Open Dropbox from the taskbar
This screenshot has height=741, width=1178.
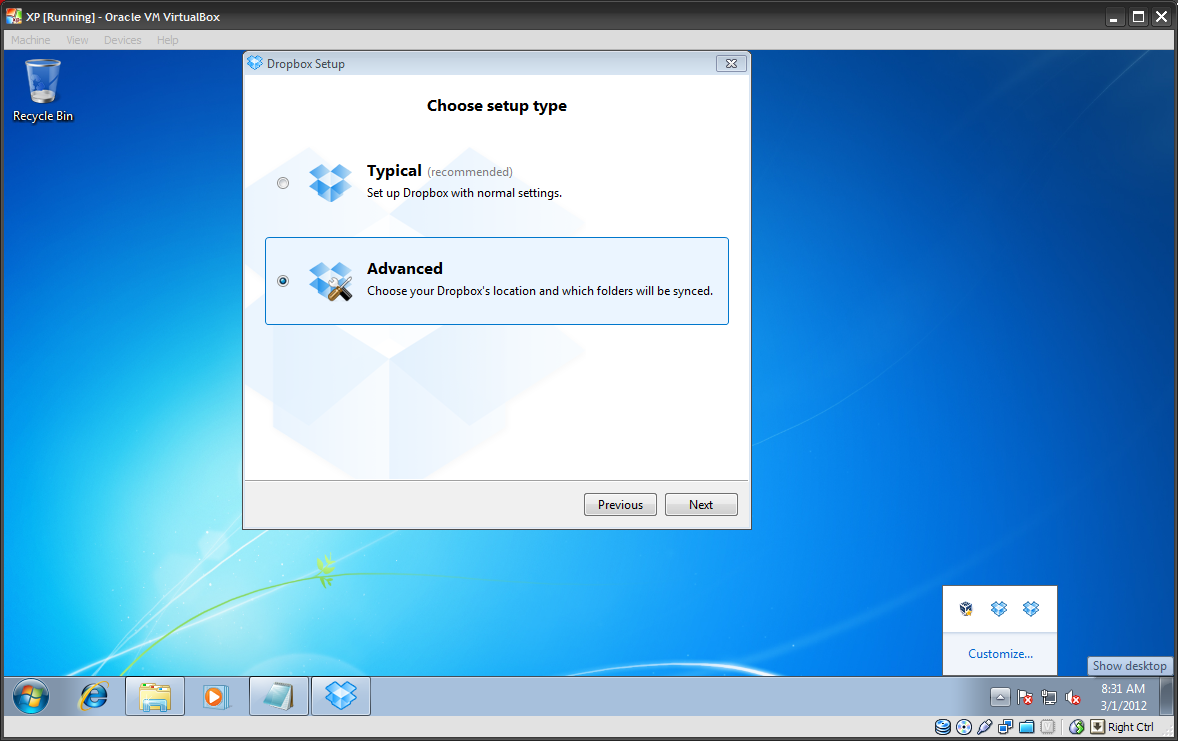[x=340, y=696]
